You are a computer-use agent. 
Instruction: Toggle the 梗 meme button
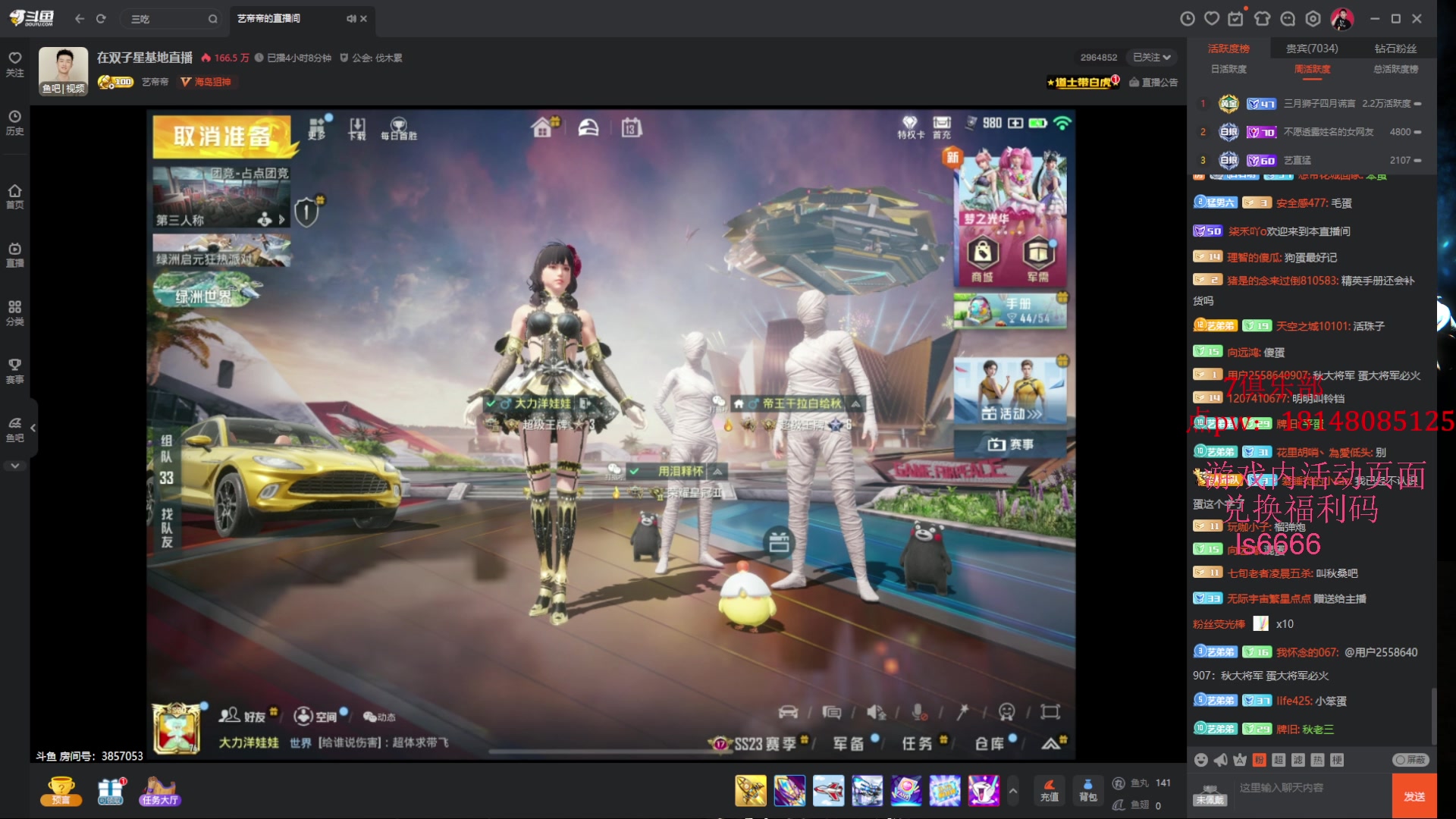pyautogui.click(x=1337, y=760)
